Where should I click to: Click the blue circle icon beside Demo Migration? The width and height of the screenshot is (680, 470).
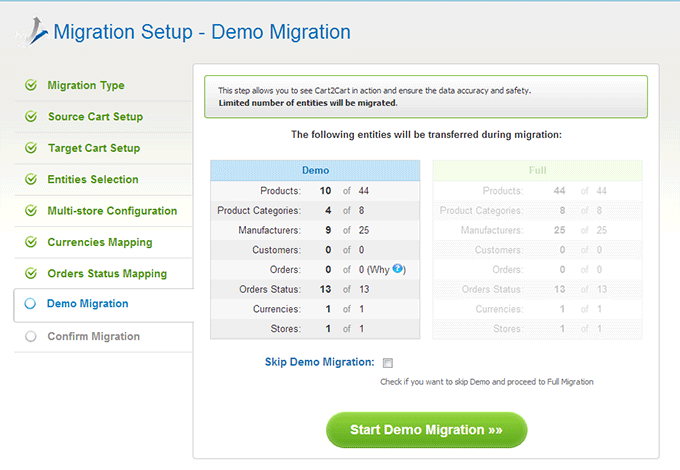tap(30, 304)
